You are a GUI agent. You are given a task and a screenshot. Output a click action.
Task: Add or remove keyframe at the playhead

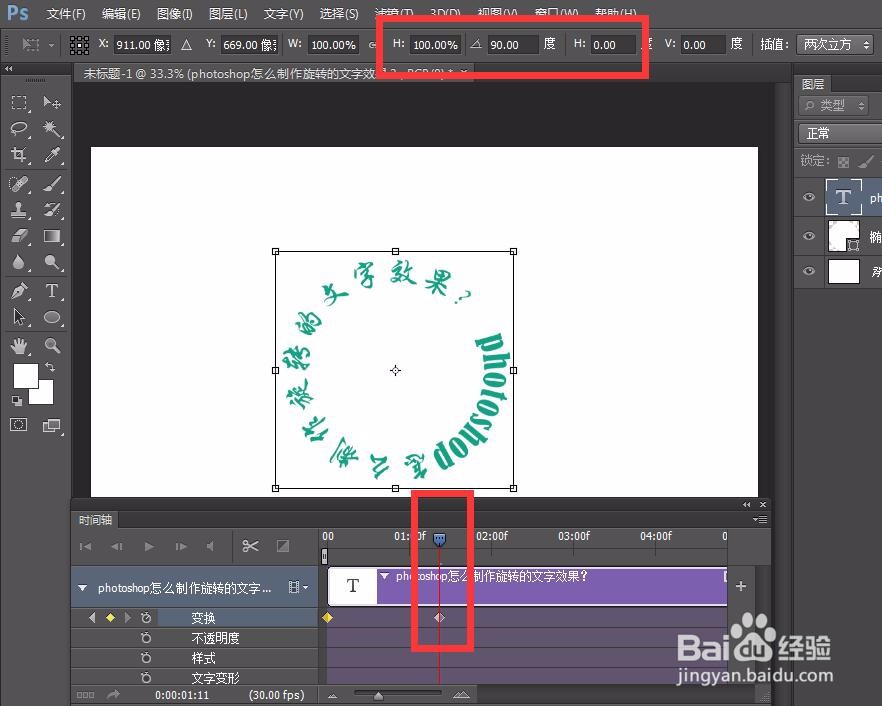[110, 618]
